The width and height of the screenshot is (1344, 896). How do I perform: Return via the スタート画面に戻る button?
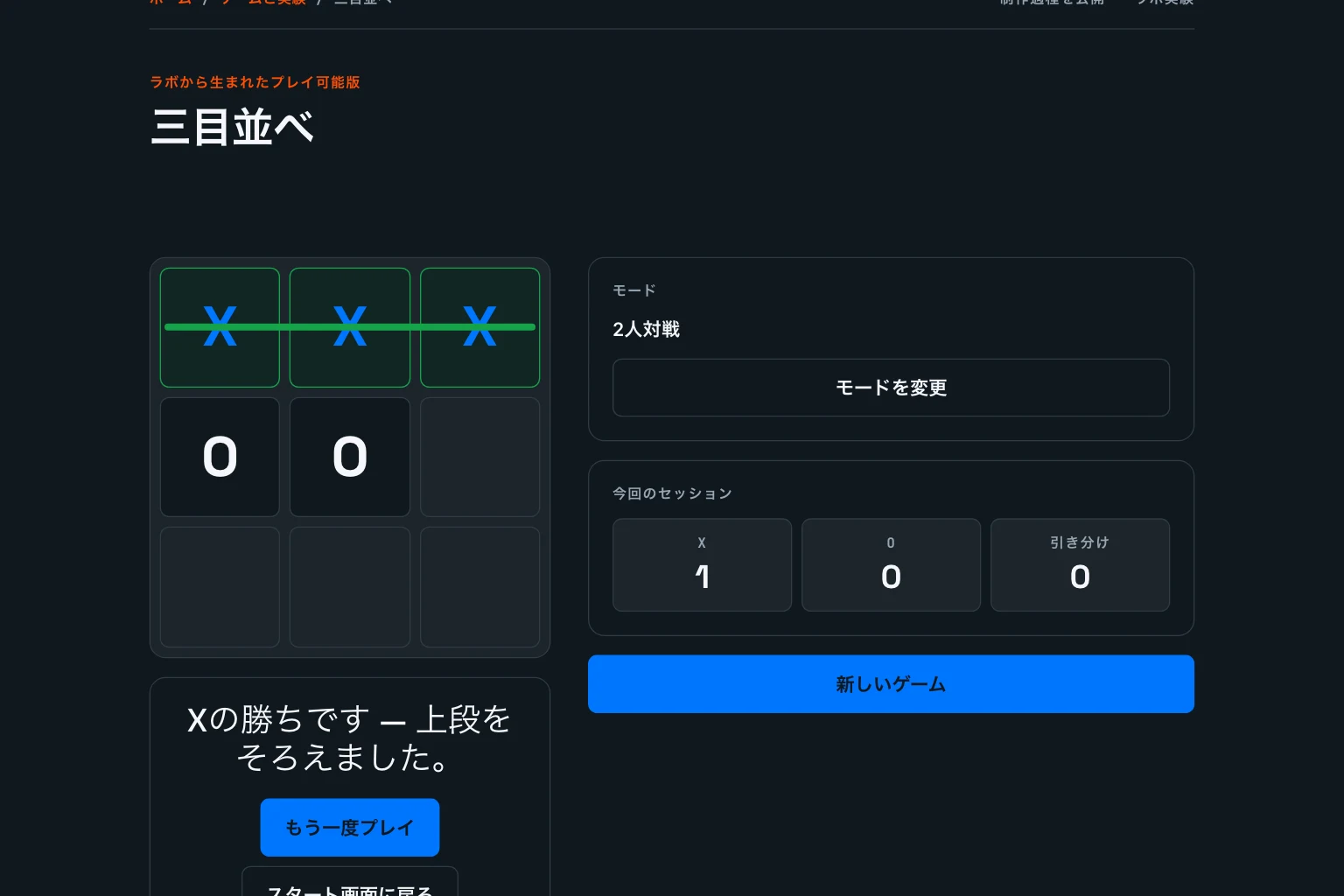point(350,882)
